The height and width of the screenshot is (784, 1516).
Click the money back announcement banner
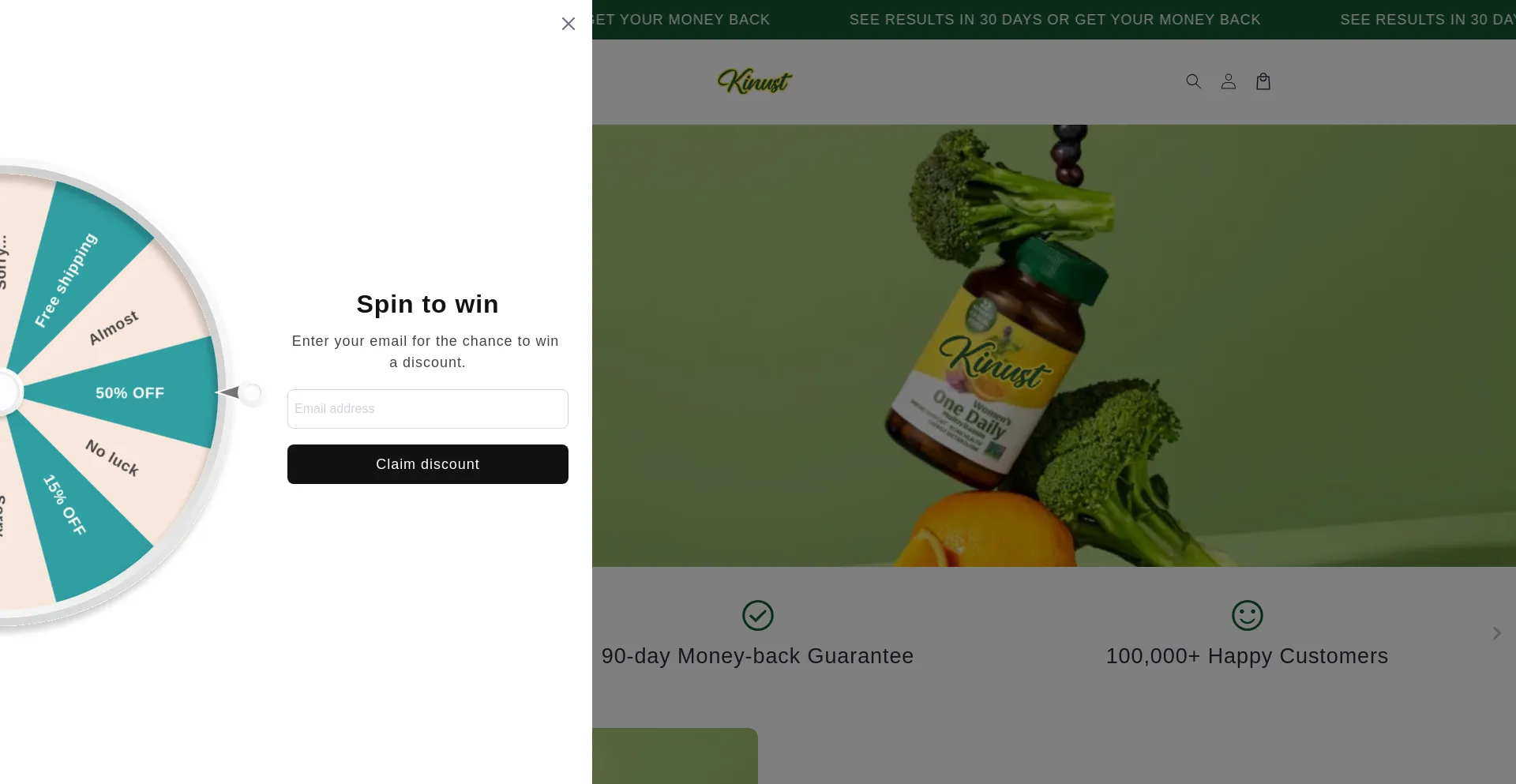[1054, 20]
